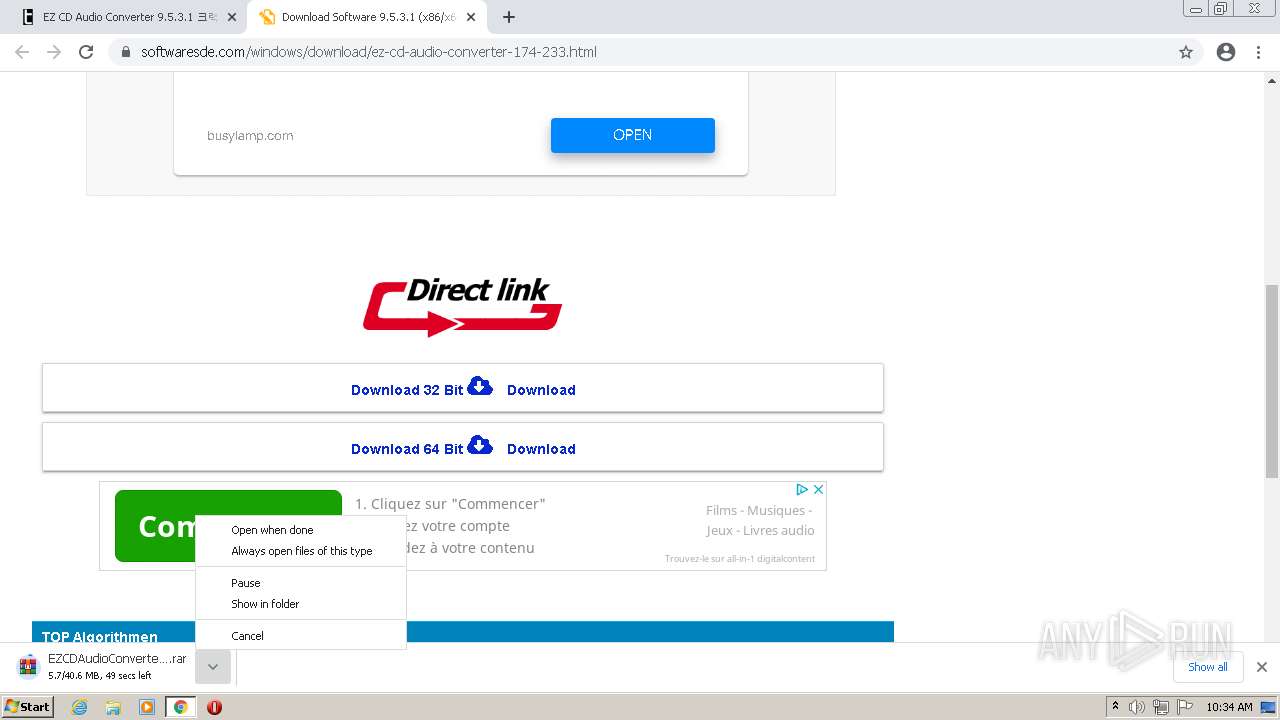Click red Opera-style taskbar icon
Image resolution: width=1280 pixels, height=720 pixels.
click(214, 707)
